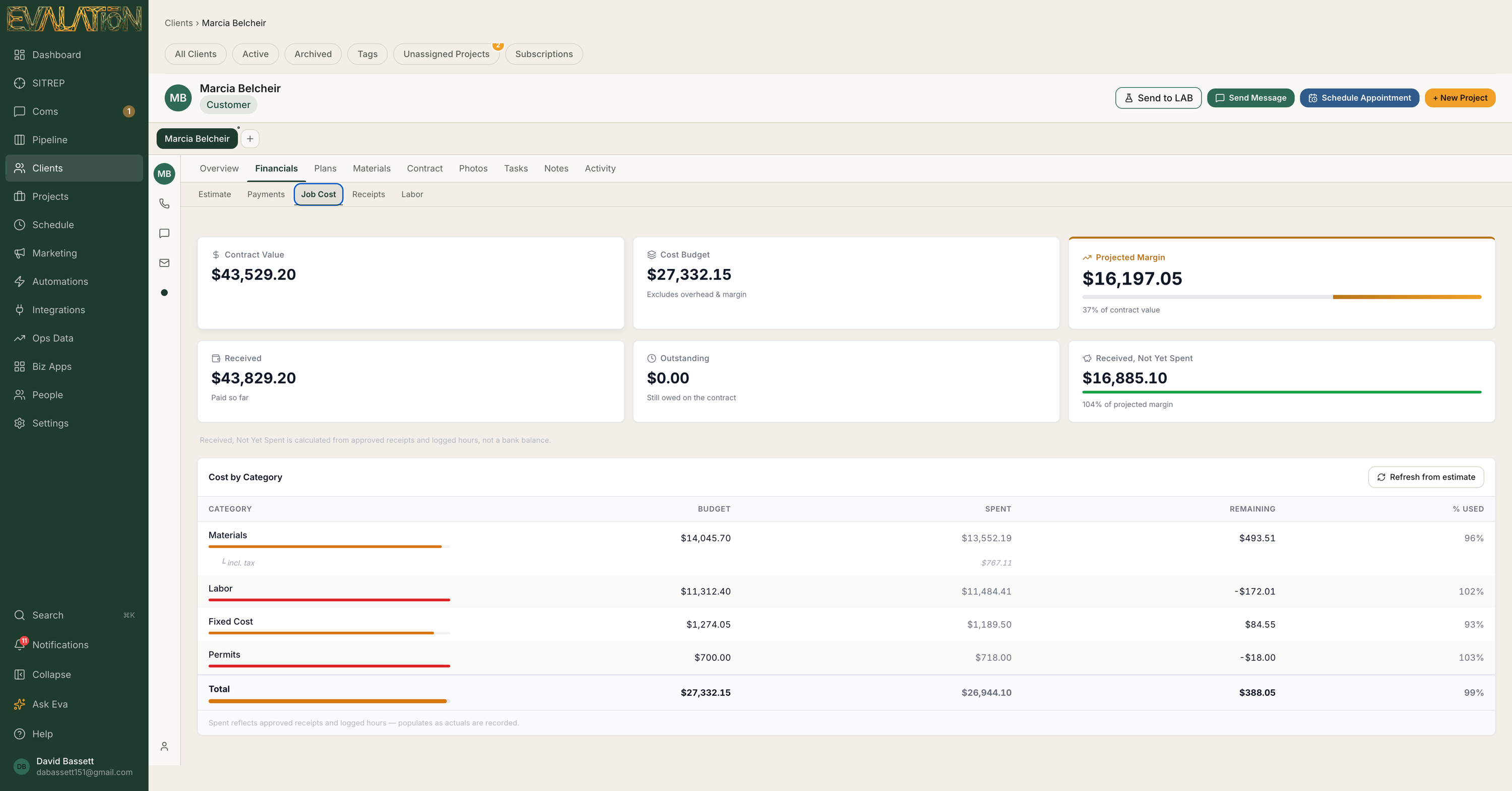Open Notifications bell icon
Image resolution: width=1512 pixels, height=791 pixels.
(x=19, y=644)
